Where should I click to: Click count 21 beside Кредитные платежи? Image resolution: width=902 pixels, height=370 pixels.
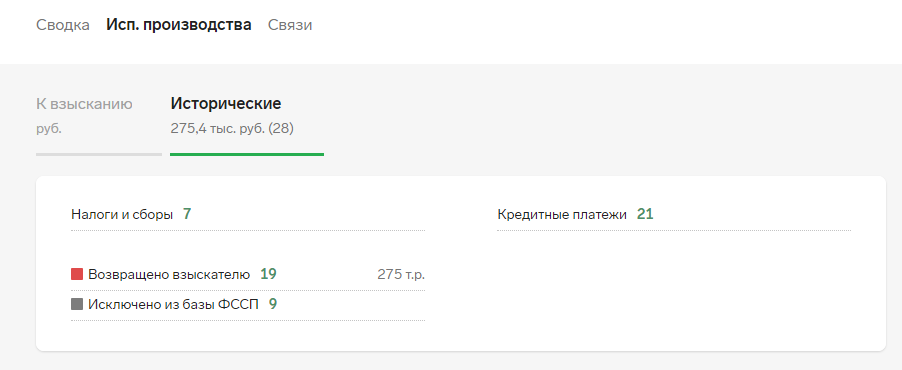(x=645, y=215)
